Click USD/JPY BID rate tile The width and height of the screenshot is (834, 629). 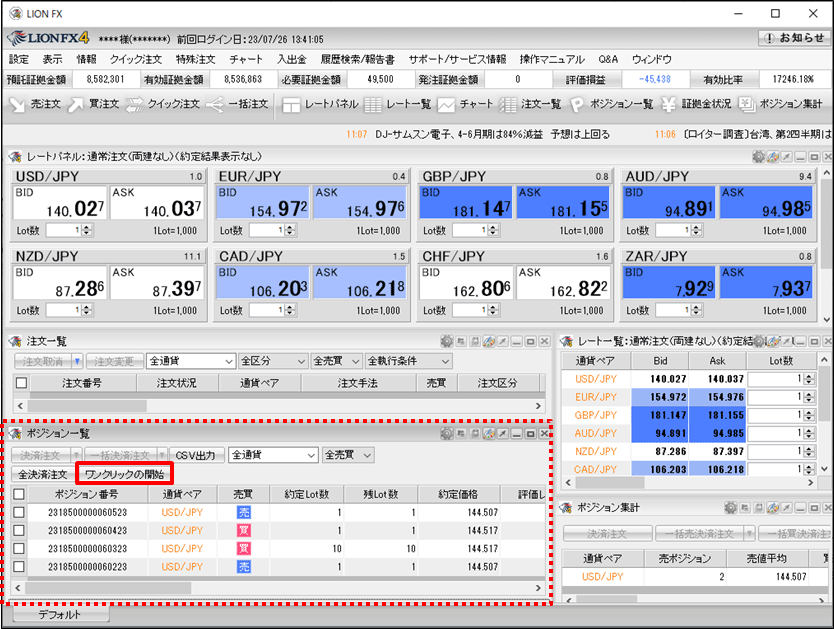60,203
